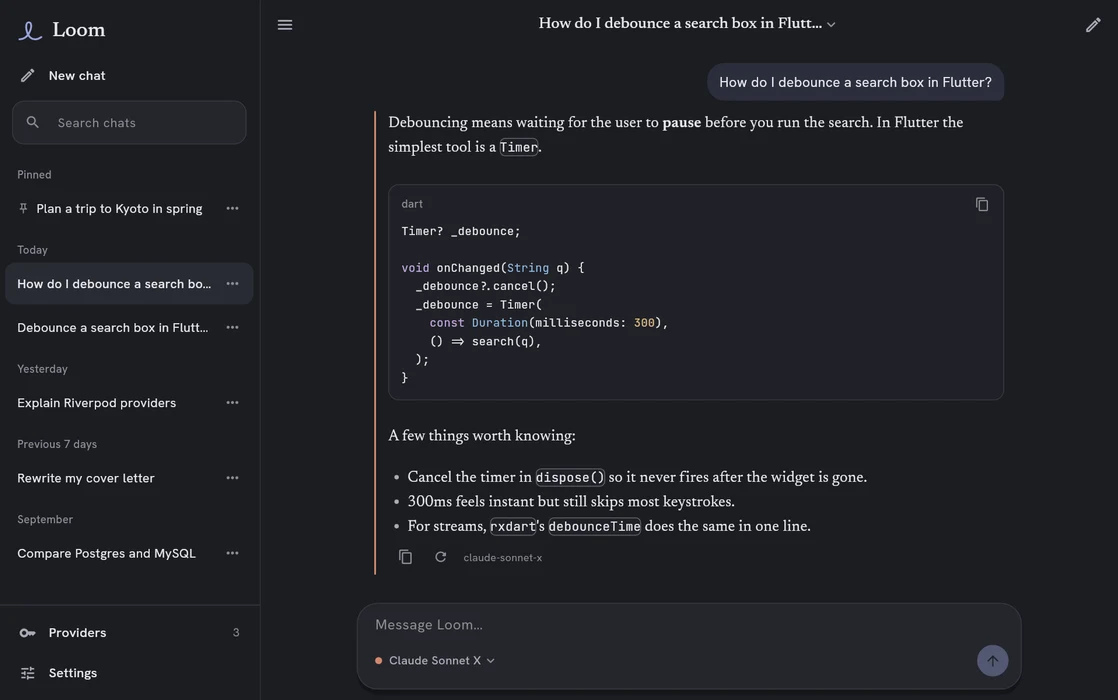Click the user message bubble about Flutter
The width and height of the screenshot is (1118, 700).
[855, 83]
